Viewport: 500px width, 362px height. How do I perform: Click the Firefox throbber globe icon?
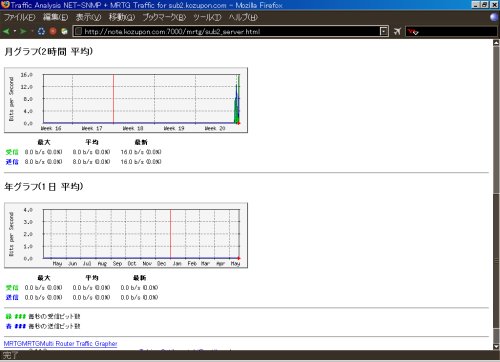click(x=494, y=17)
